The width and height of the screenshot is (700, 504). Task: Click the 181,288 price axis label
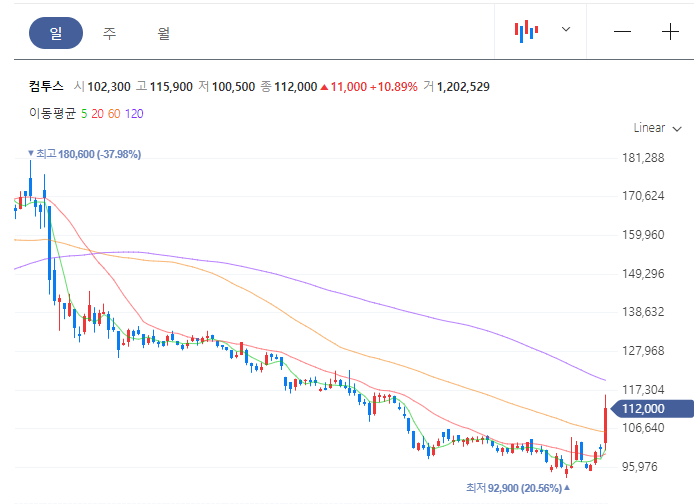pyautogui.click(x=643, y=158)
